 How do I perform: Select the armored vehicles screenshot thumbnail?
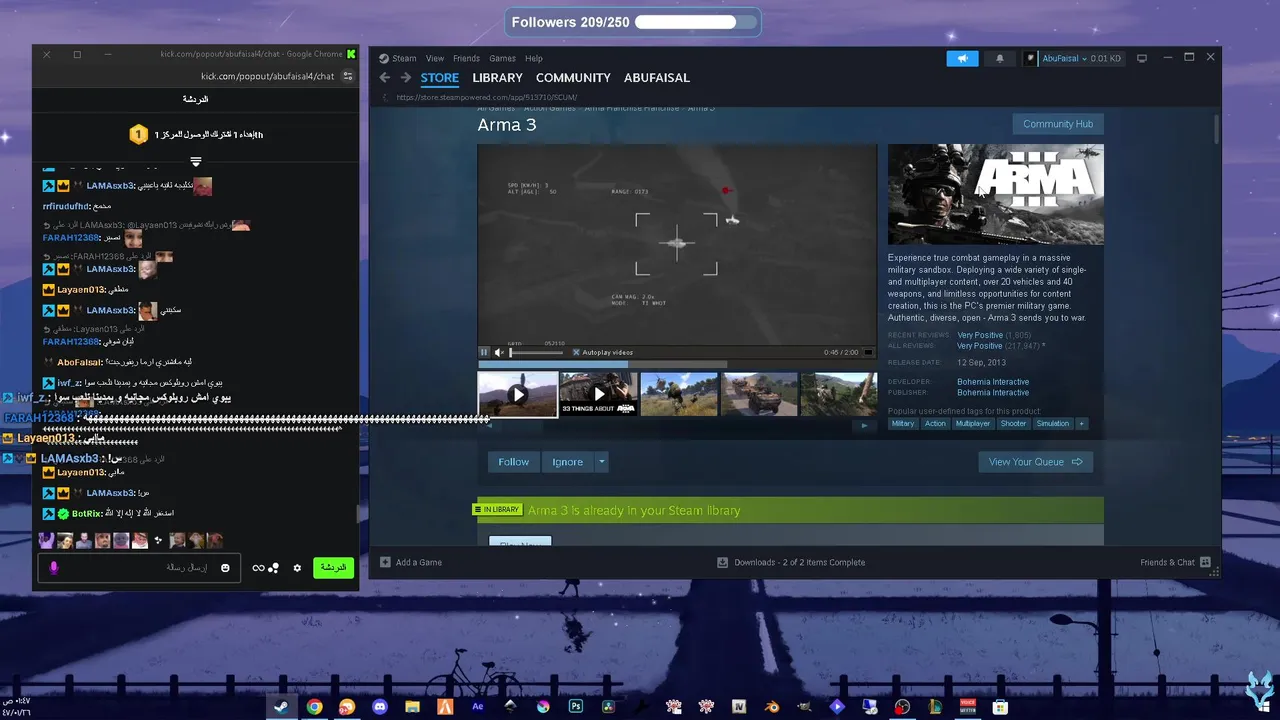coord(760,394)
